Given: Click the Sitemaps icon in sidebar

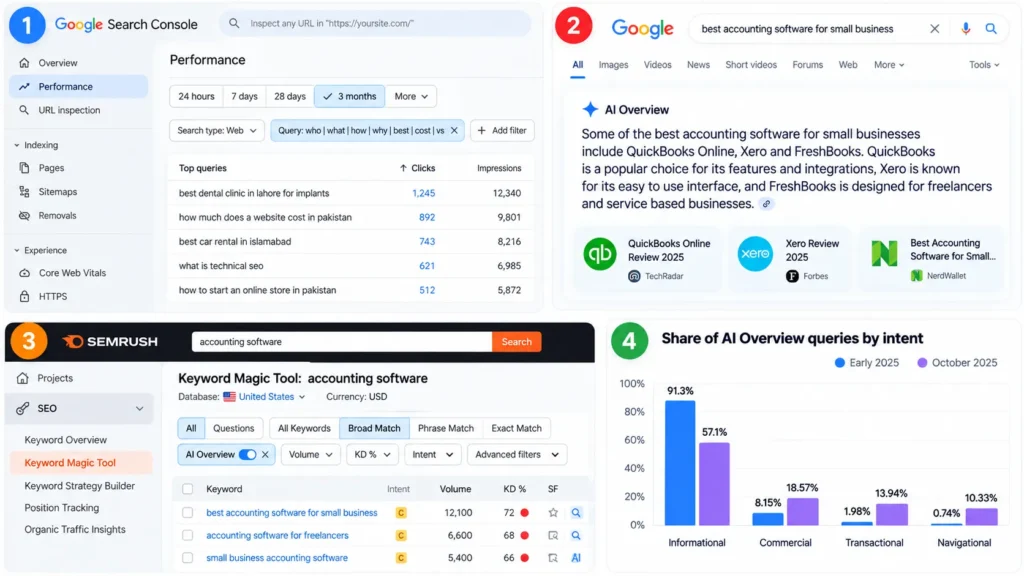Looking at the screenshot, I should [x=24, y=191].
